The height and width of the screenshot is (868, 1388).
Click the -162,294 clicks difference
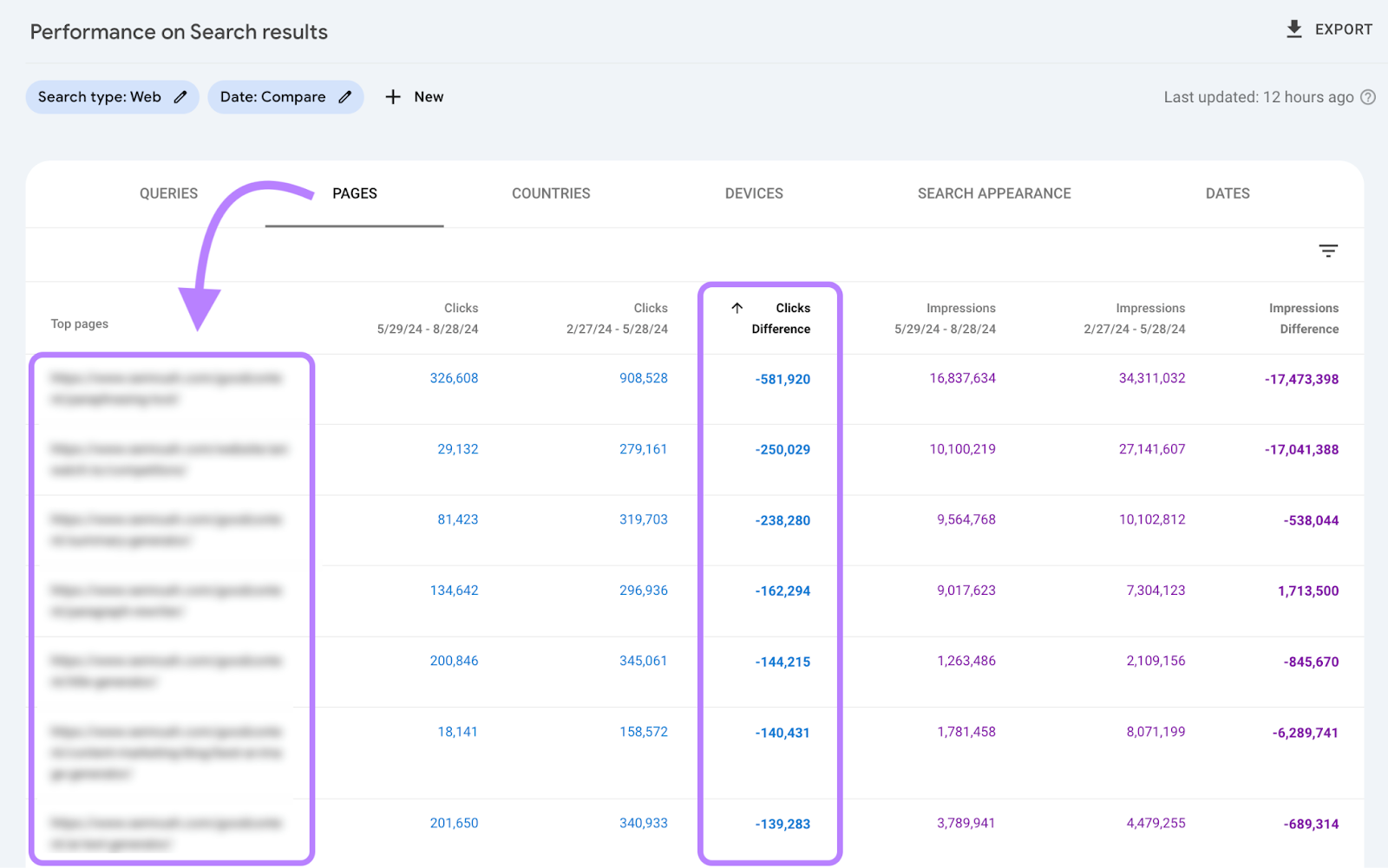point(782,591)
